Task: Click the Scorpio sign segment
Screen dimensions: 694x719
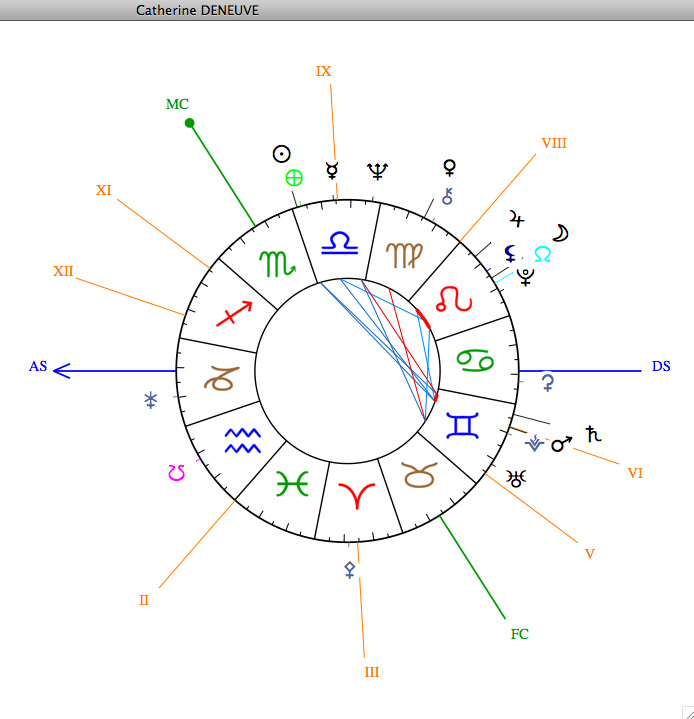Action: [x=277, y=264]
